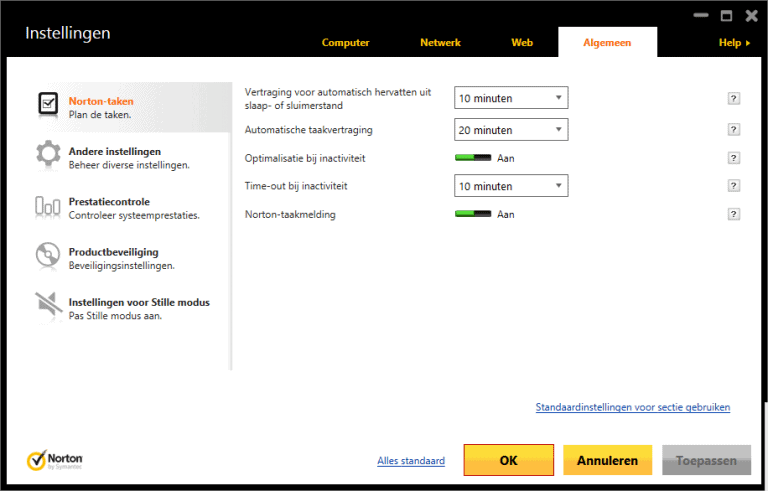Click Standaardinstellingen voor sectie gebruiken link
This screenshot has height=491, width=768.
tap(633, 407)
